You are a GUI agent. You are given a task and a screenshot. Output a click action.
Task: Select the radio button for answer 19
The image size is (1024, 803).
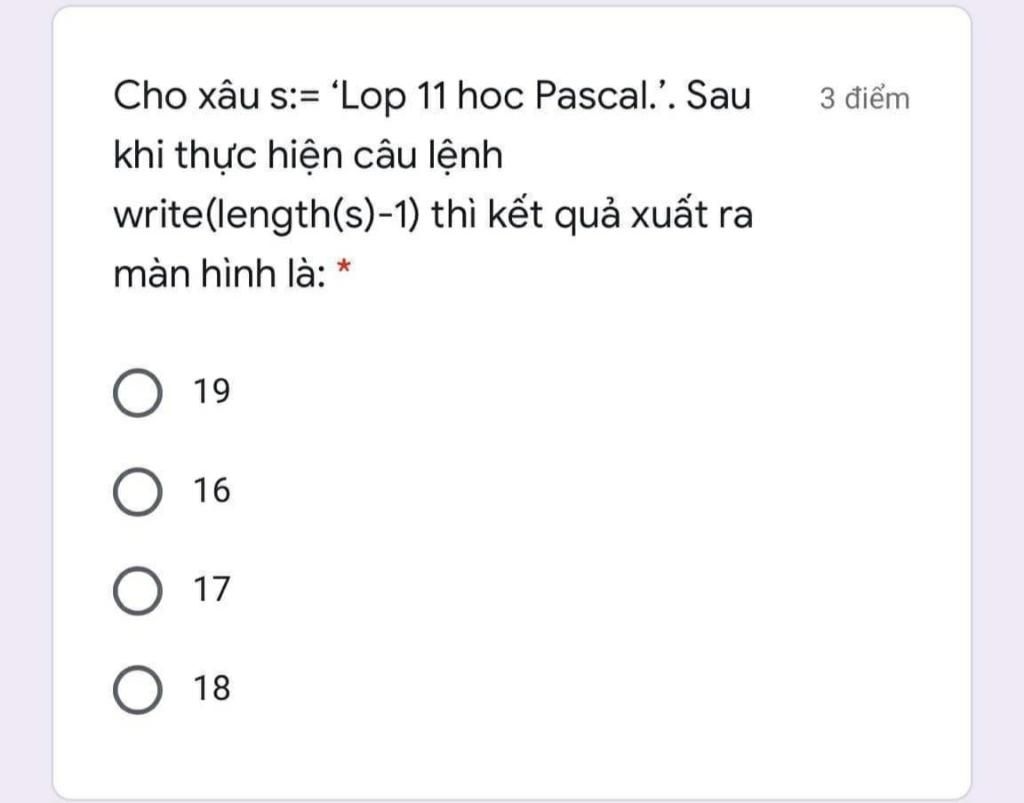[137, 392]
